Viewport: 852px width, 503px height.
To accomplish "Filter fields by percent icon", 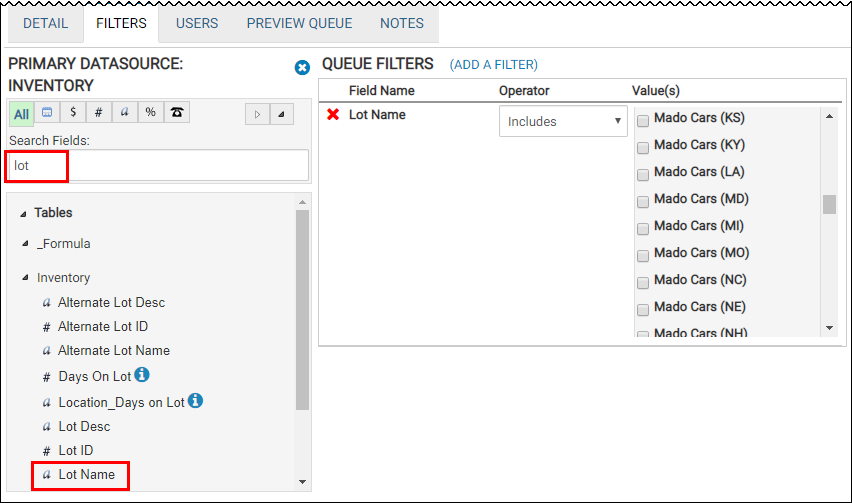I will [x=150, y=113].
